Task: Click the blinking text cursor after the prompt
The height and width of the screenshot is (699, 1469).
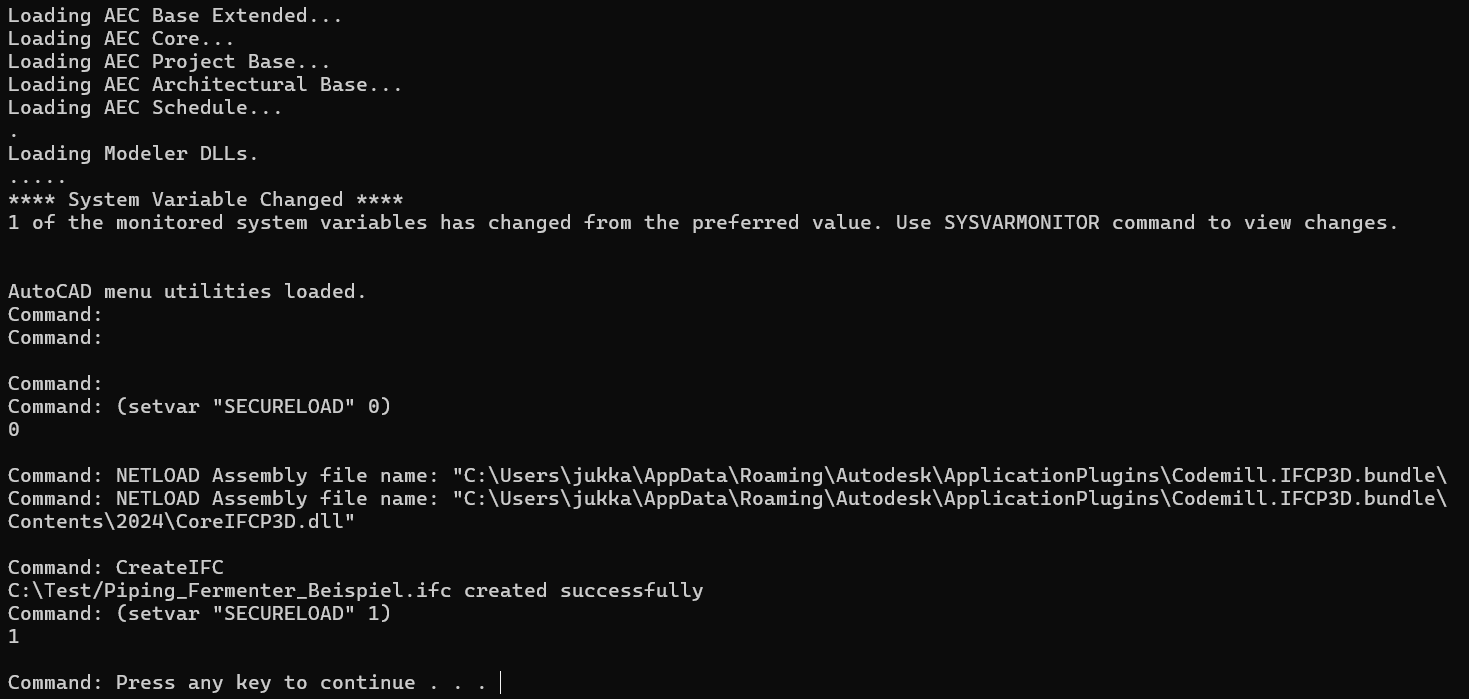Action: [x=500, y=683]
